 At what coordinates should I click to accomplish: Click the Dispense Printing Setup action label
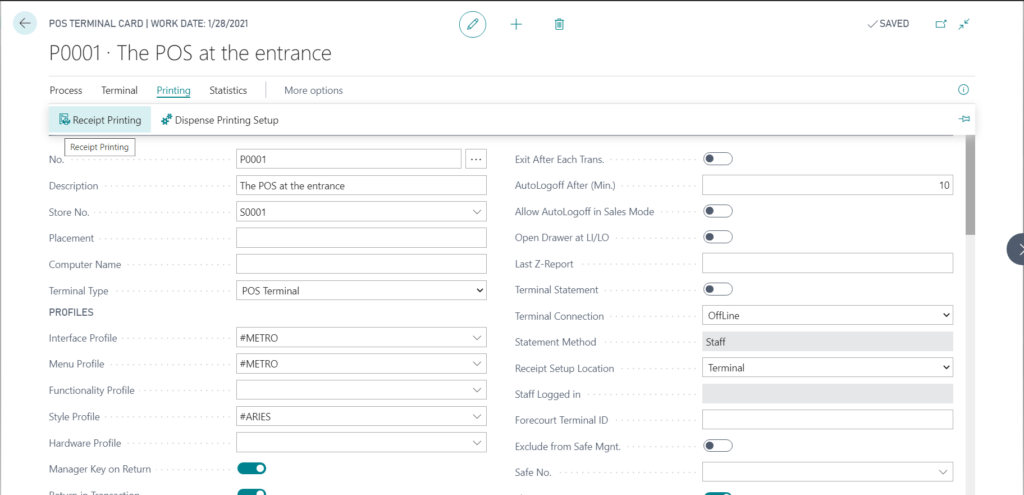pos(227,120)
